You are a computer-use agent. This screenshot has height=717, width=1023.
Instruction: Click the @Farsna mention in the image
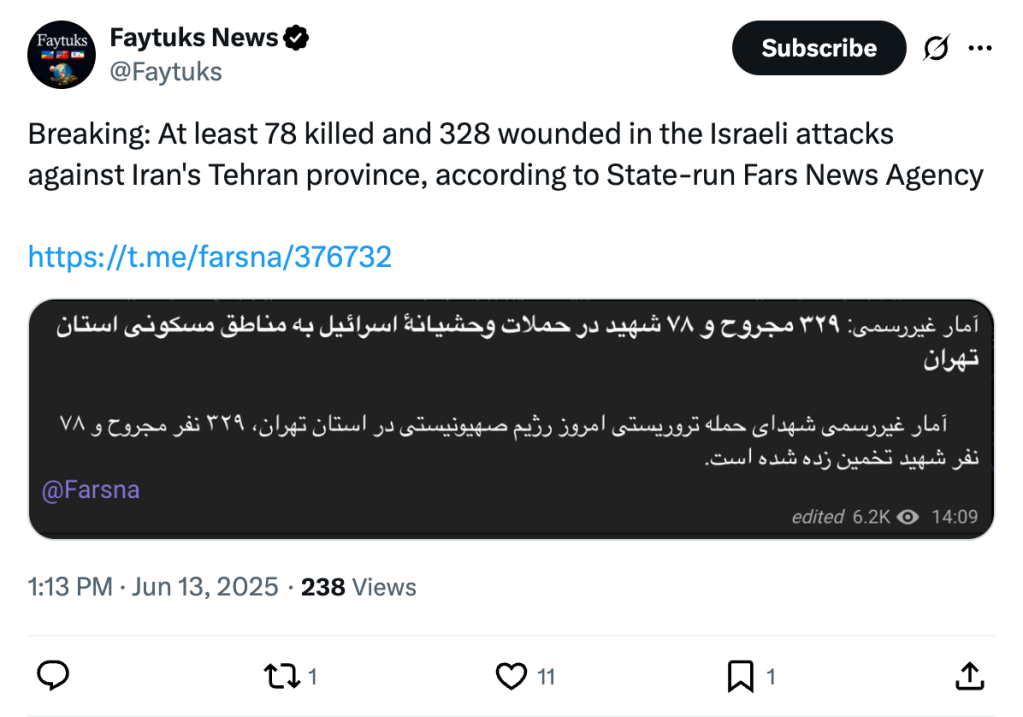click(x=91, y=490)
